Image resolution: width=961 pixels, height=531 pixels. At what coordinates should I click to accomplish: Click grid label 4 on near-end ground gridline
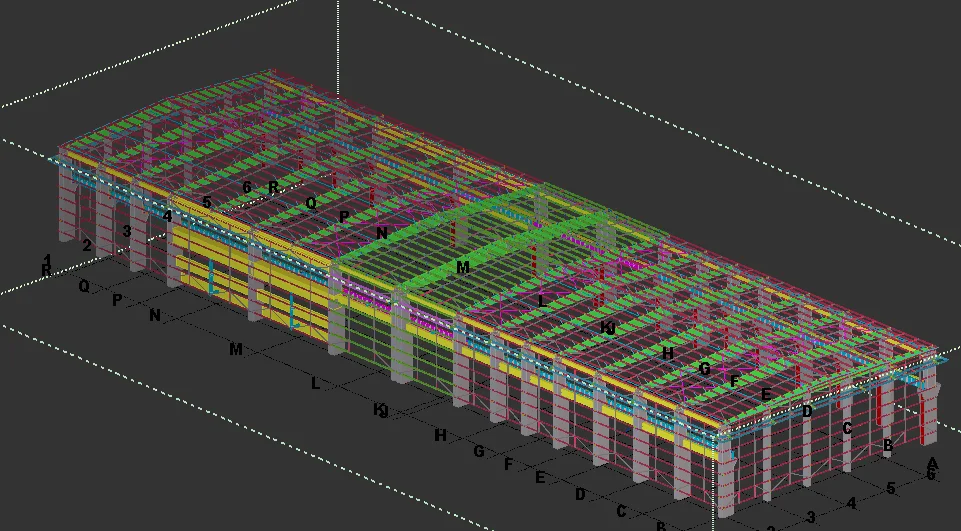pos(851,503)
